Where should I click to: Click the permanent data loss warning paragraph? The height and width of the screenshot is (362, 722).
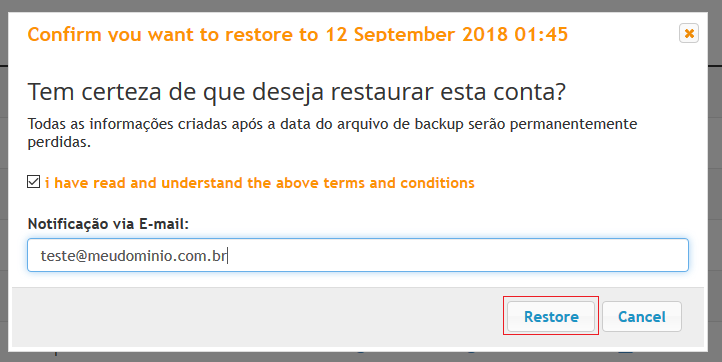tap(332, 133)
